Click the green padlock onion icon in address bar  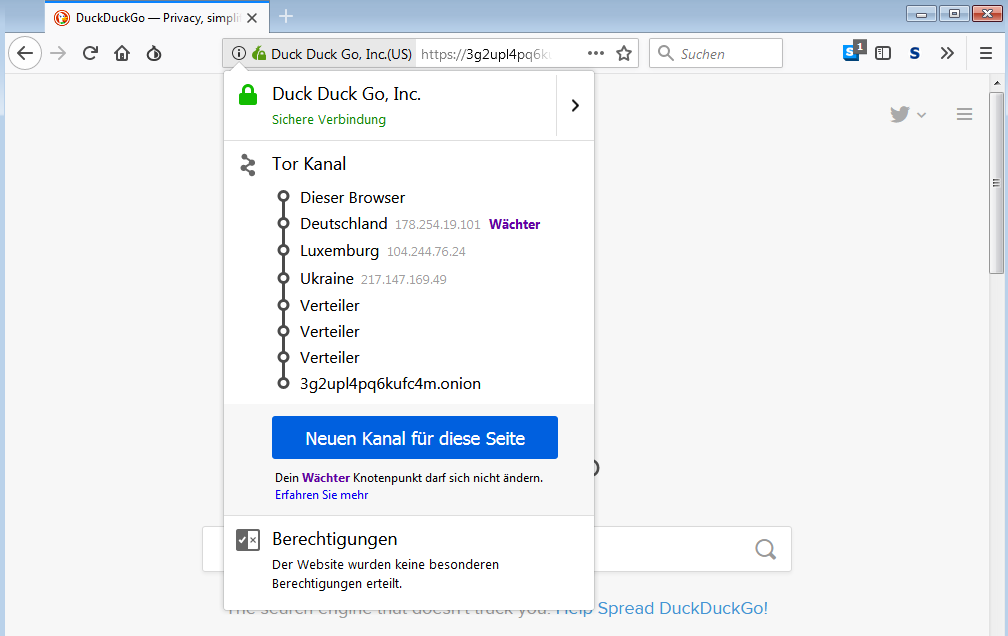[x=259, y=53]
